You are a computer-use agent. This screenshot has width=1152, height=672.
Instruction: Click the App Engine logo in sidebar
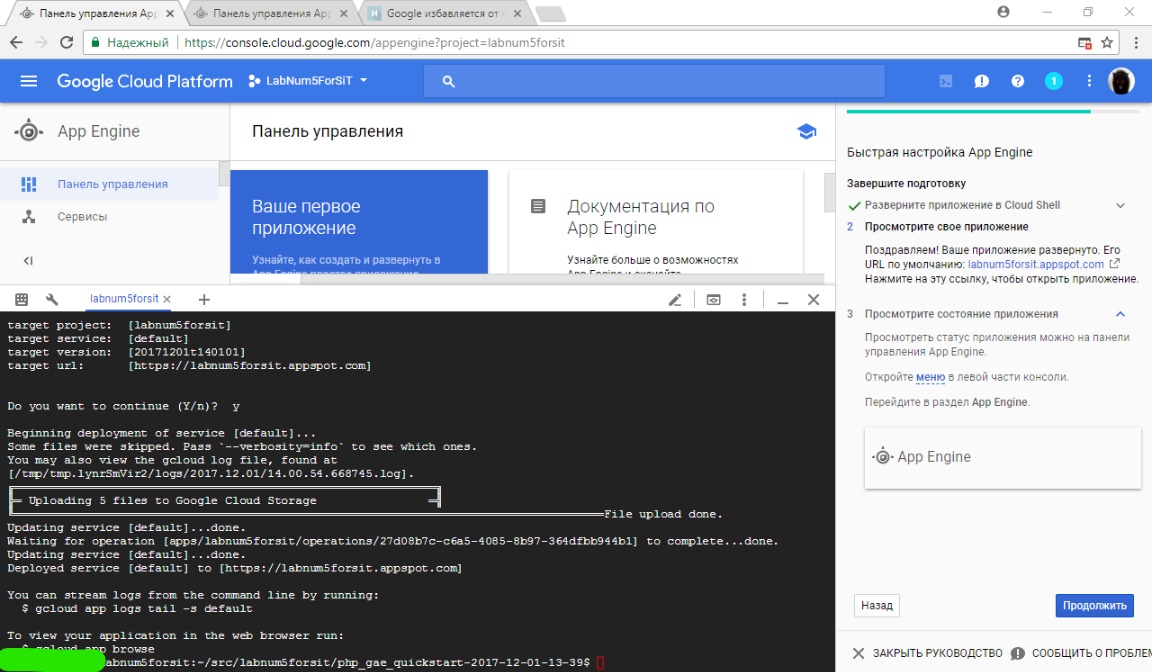point(29,131)
